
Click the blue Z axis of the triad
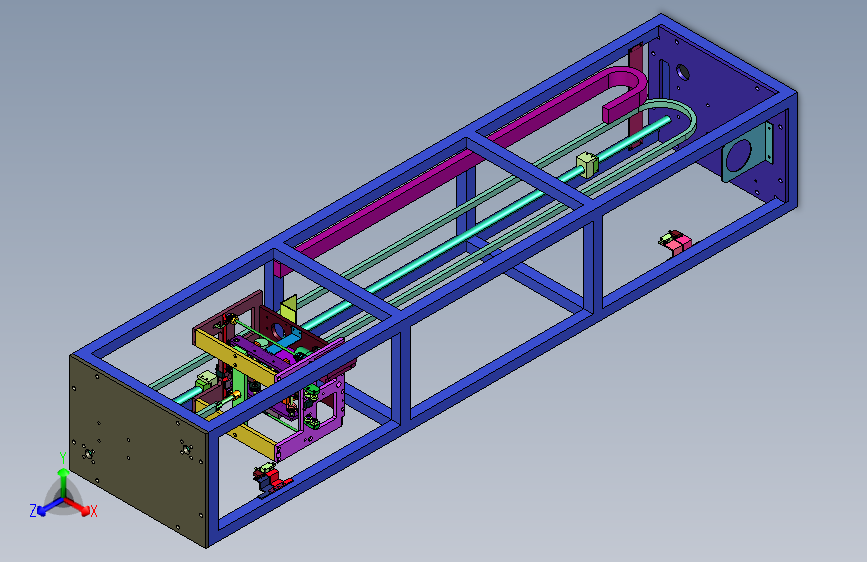[50, 507]
